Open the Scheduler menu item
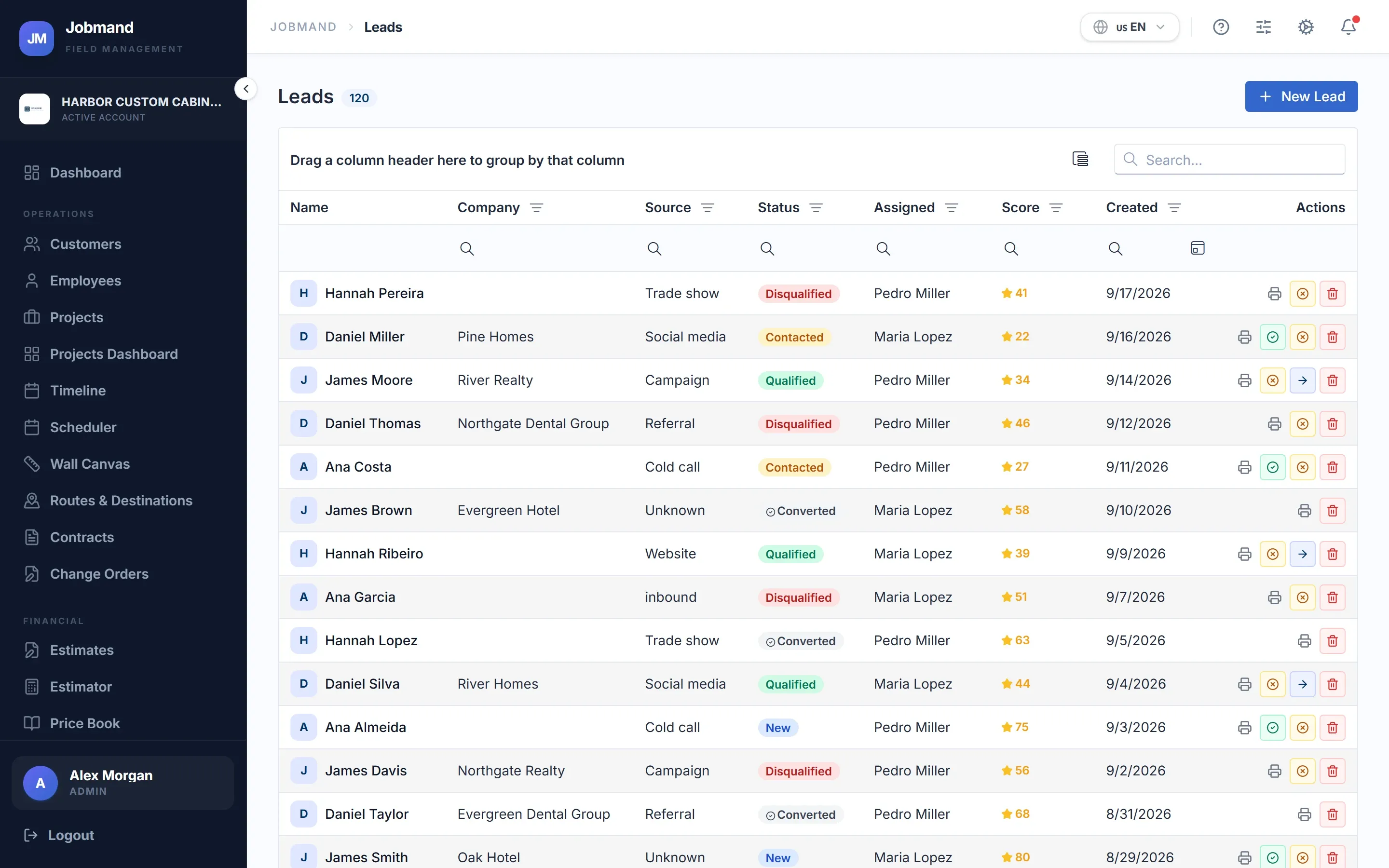The image size is (1389, 868). (123, 427)
